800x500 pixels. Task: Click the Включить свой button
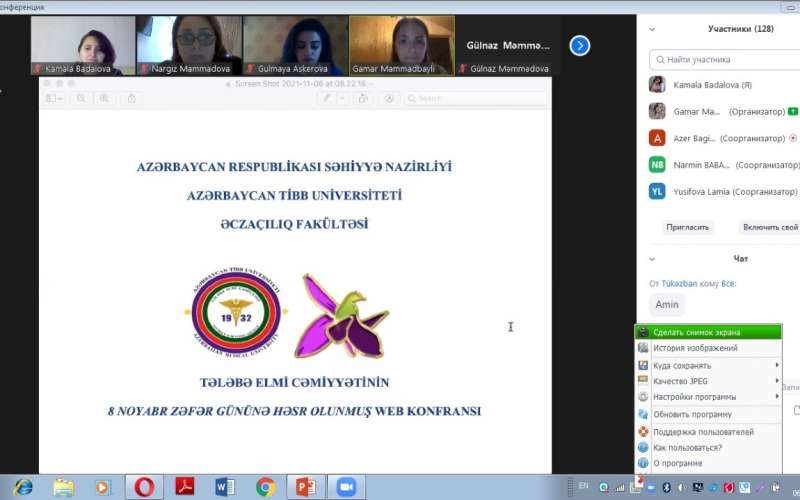[x=769, y=227]
